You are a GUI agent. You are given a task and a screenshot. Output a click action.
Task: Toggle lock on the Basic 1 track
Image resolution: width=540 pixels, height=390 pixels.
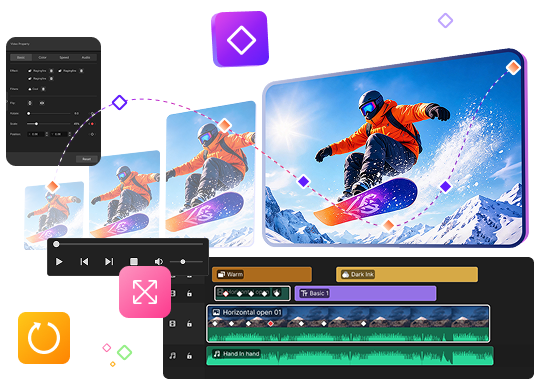(x=189, y=294)
